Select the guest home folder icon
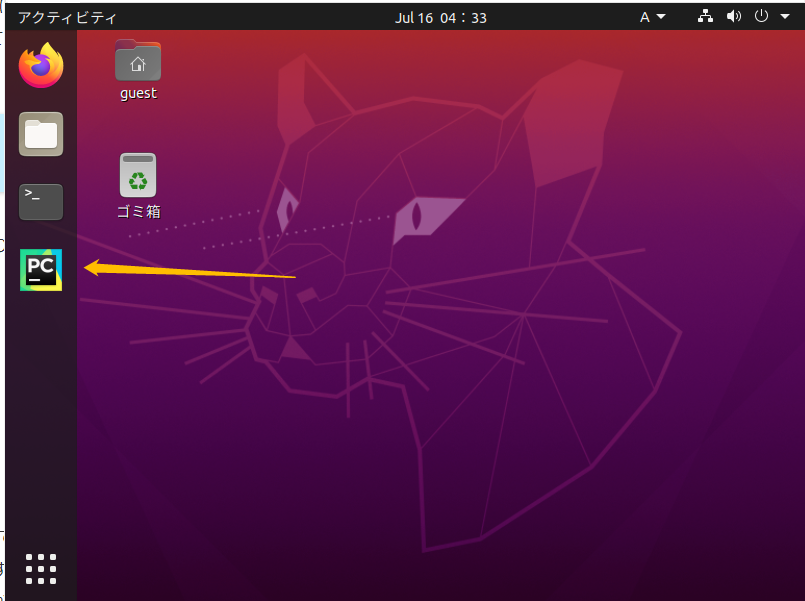 pos(138,62)
